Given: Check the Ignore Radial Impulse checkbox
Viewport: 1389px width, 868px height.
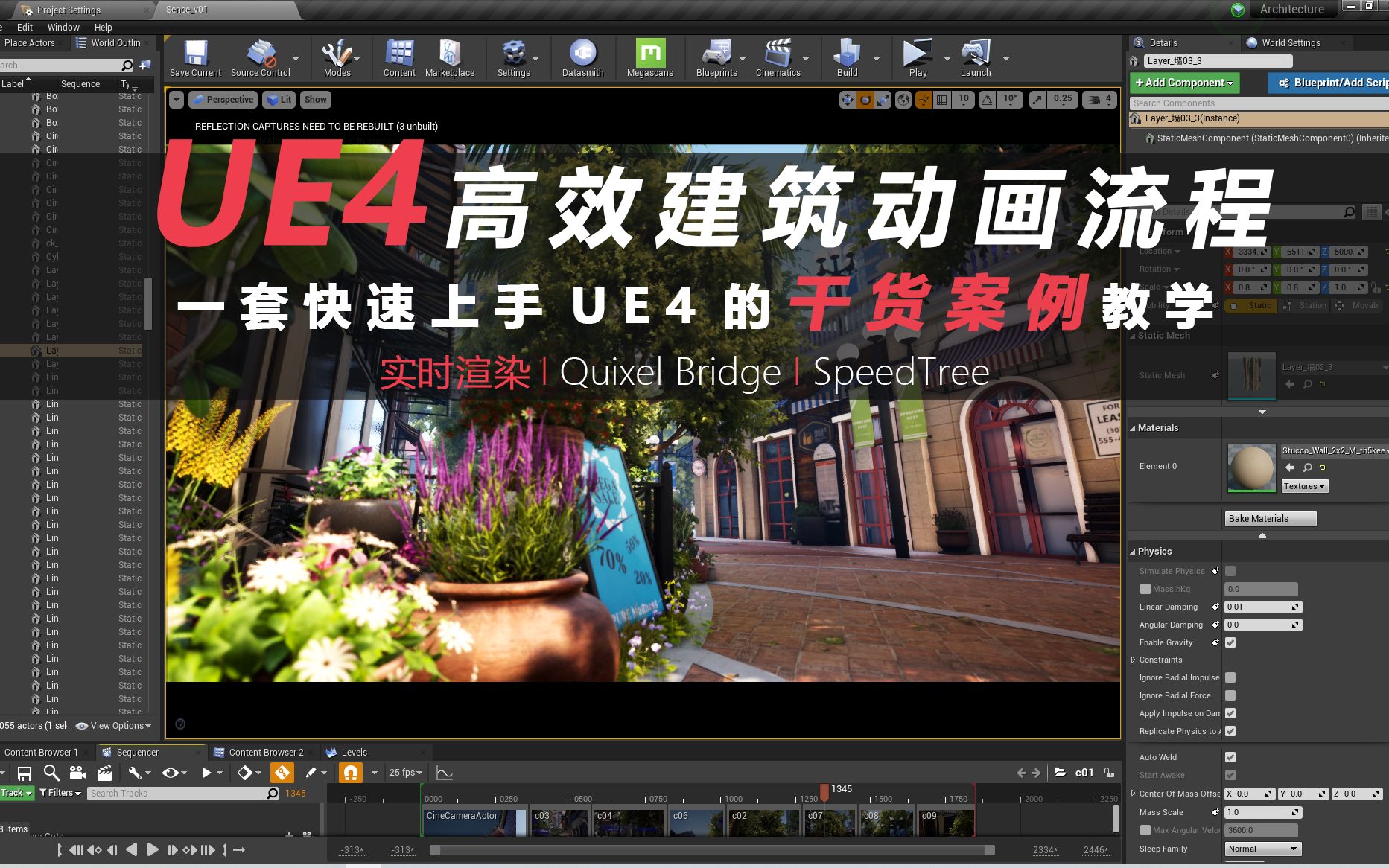Looking at the screenshot, I should pyautogui.click(x=1230, y=677).
